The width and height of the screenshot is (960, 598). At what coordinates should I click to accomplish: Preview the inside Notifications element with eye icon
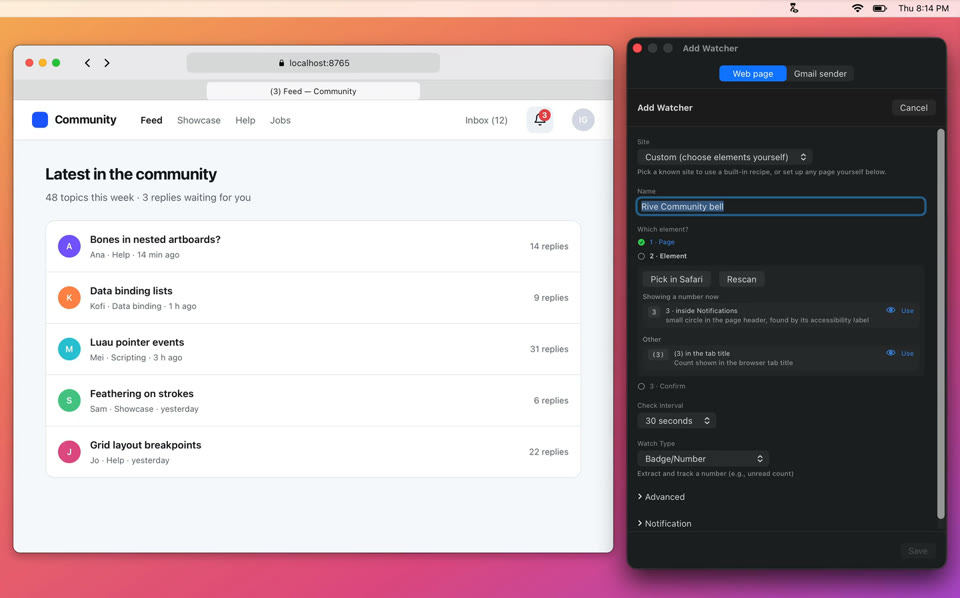tap(890, 310)
